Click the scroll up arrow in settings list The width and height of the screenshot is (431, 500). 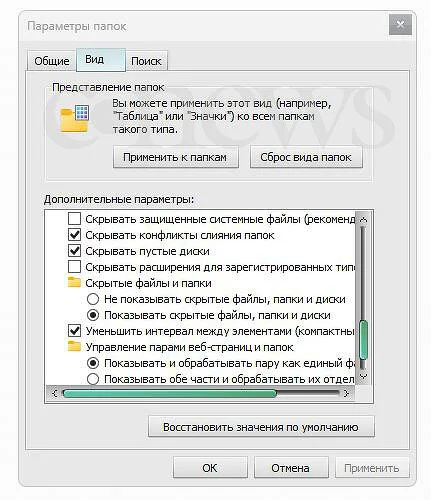(364, 220)
